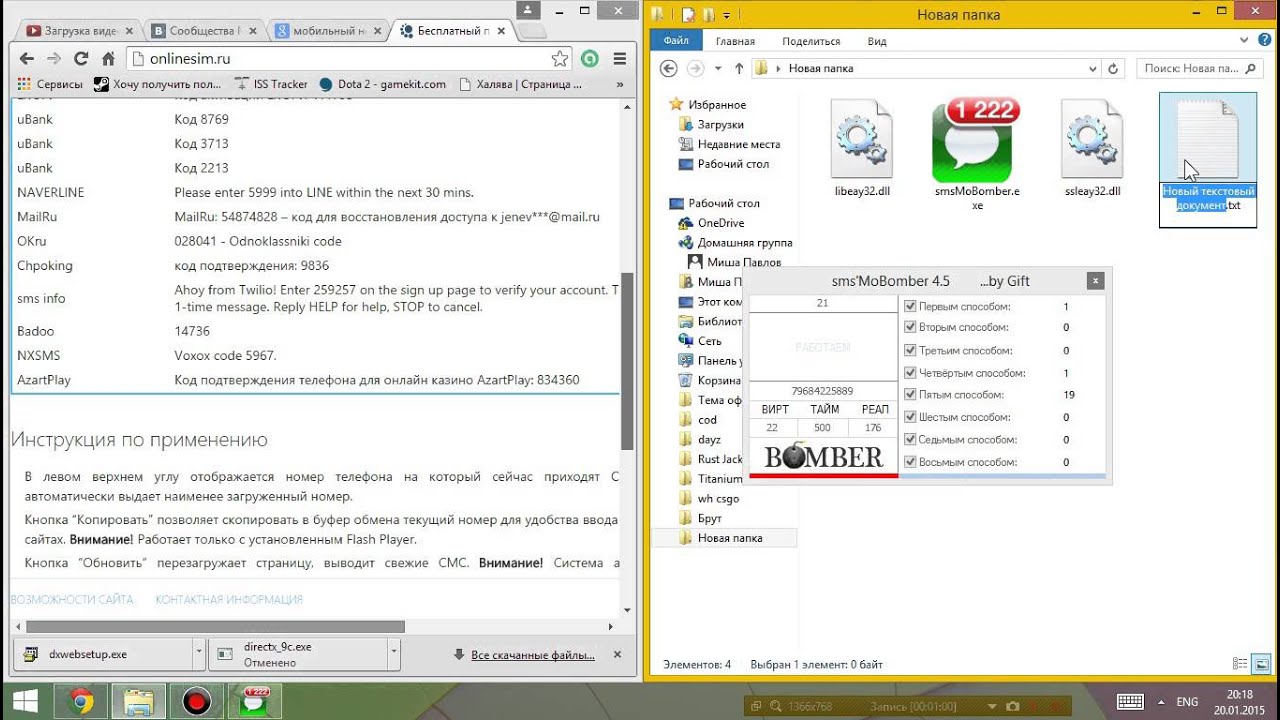This screenshot has height=720, width=1280.
Task: Switch Explorer to large icons view
Action: click(x=1261, y=664)
